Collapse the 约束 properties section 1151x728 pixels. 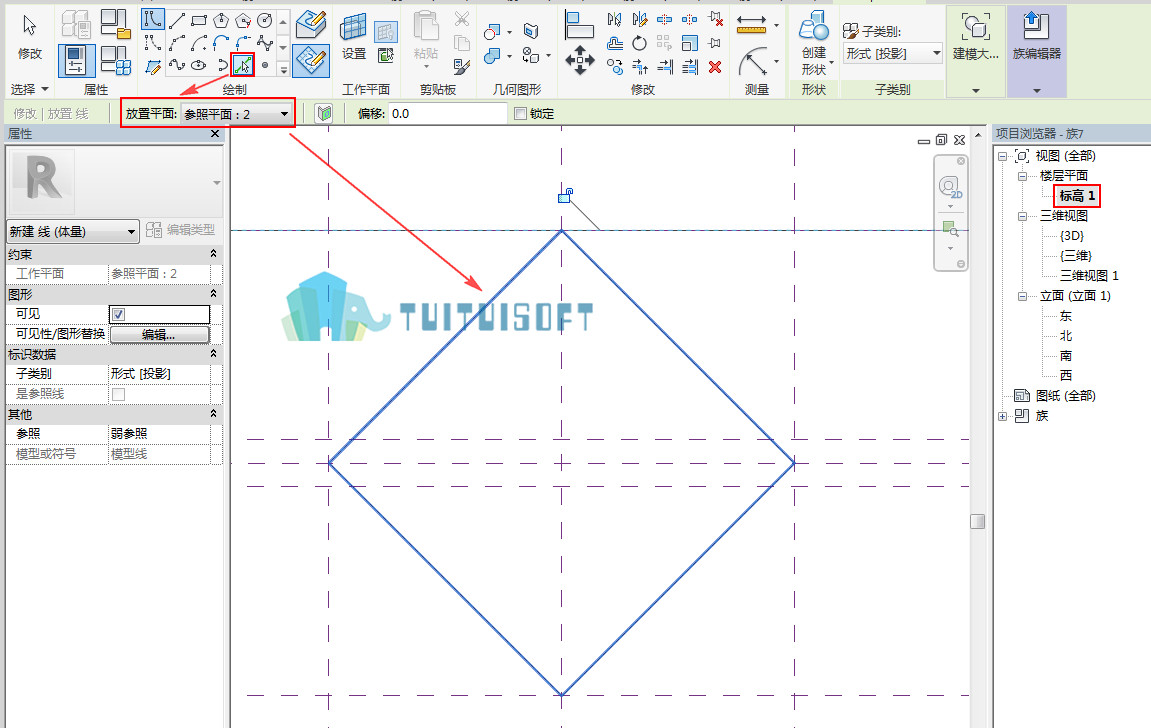point(213,254)
